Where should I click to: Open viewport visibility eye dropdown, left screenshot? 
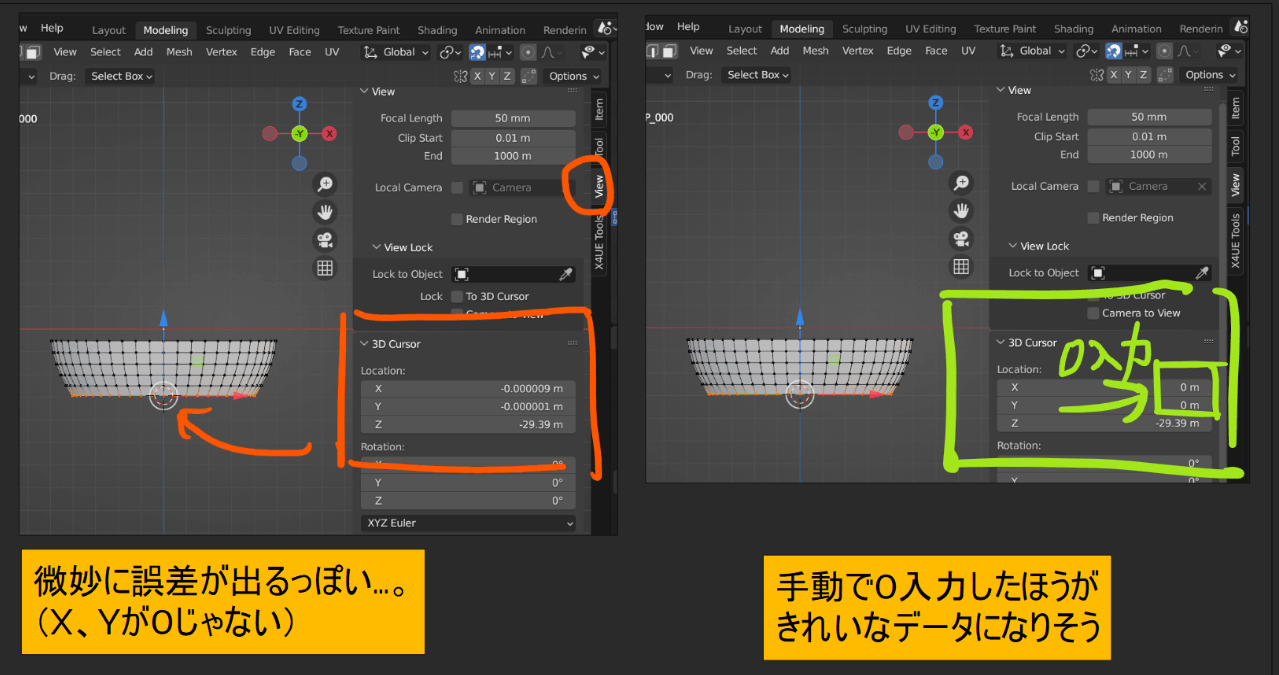595,52
